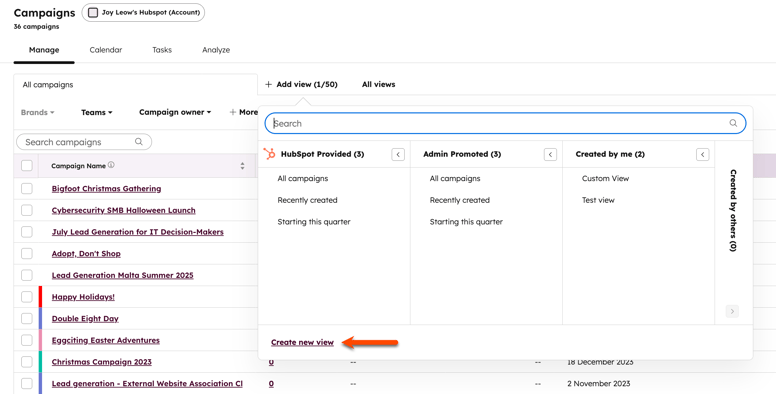Choose All campaigns under HubSpot Provided
Image resolution: width=776 pixels, height=394 pixels.
[303, 178]
